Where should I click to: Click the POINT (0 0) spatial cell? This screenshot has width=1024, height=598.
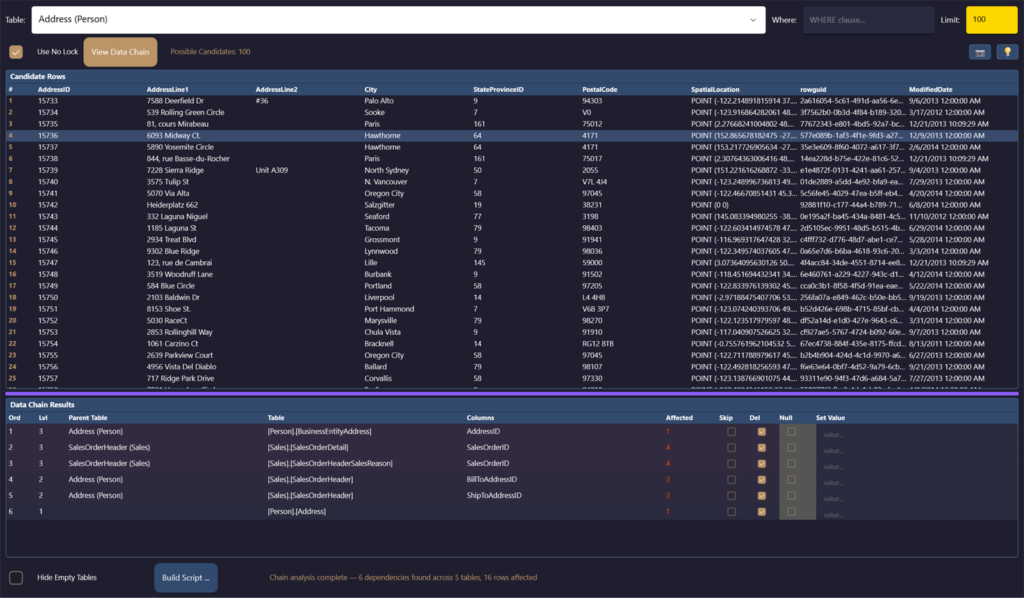point(710,205)
